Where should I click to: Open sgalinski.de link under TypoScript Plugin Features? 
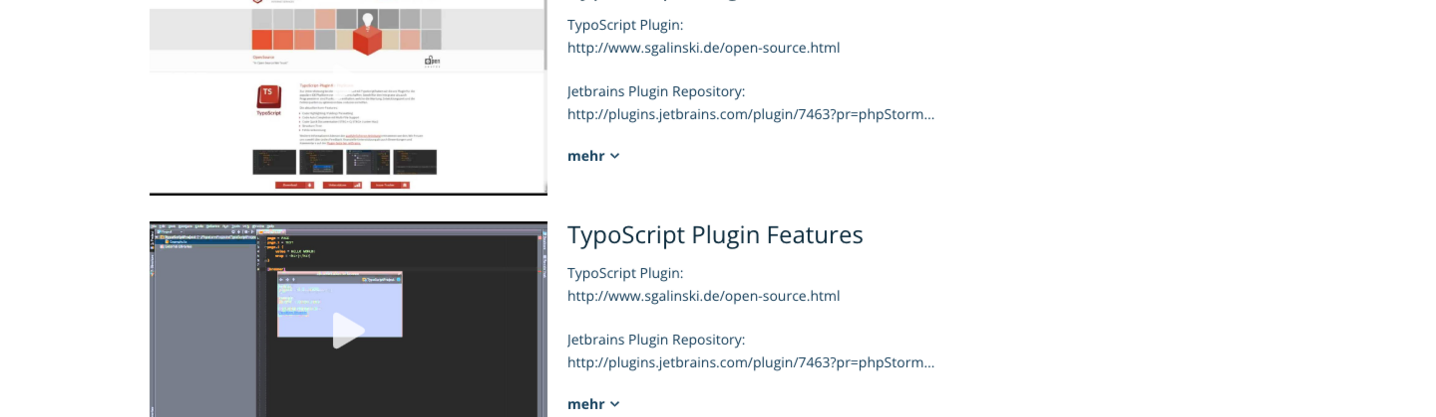[x=703, y=296]
